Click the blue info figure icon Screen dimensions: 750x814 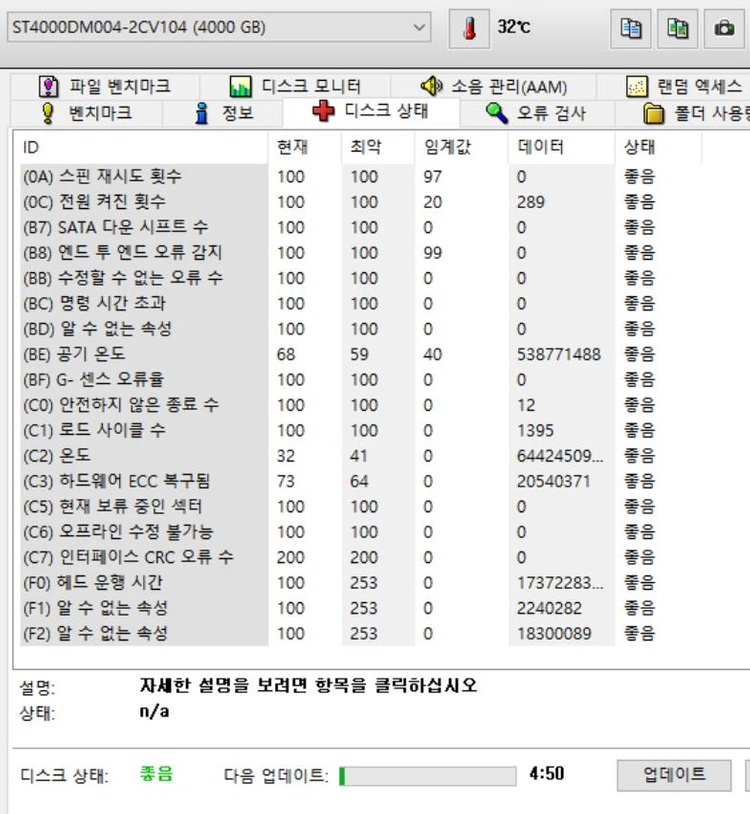click(x=202, y=113)
